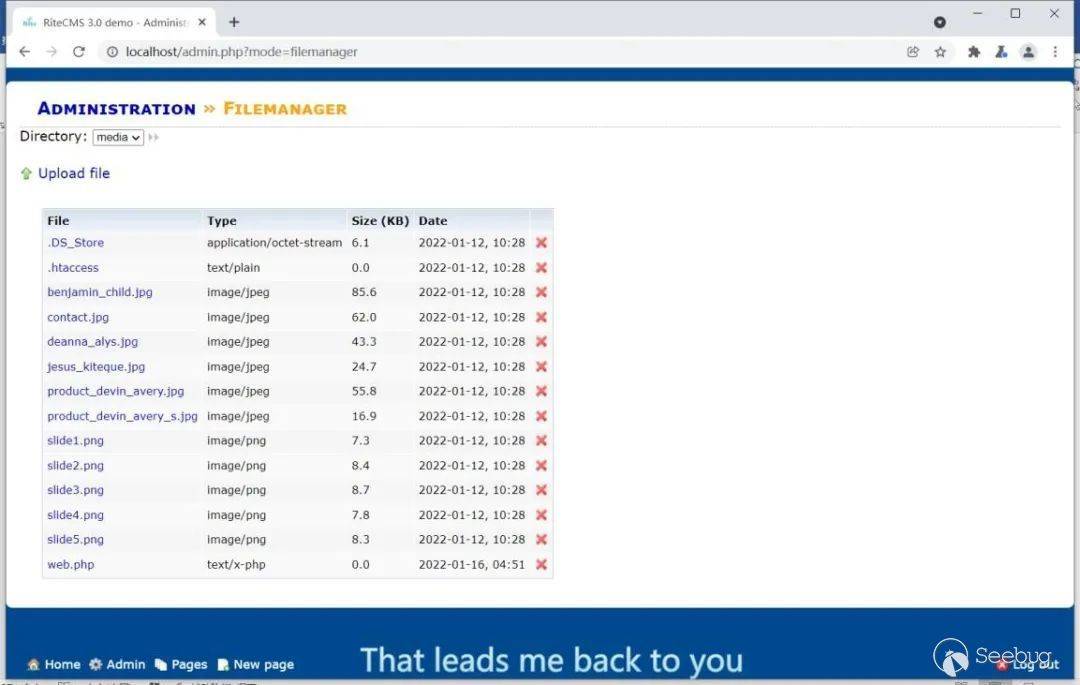Screen dimensions: 1080x685
Task: Delete benjamin_child.jpg with red X
Action: pos(541,292)
